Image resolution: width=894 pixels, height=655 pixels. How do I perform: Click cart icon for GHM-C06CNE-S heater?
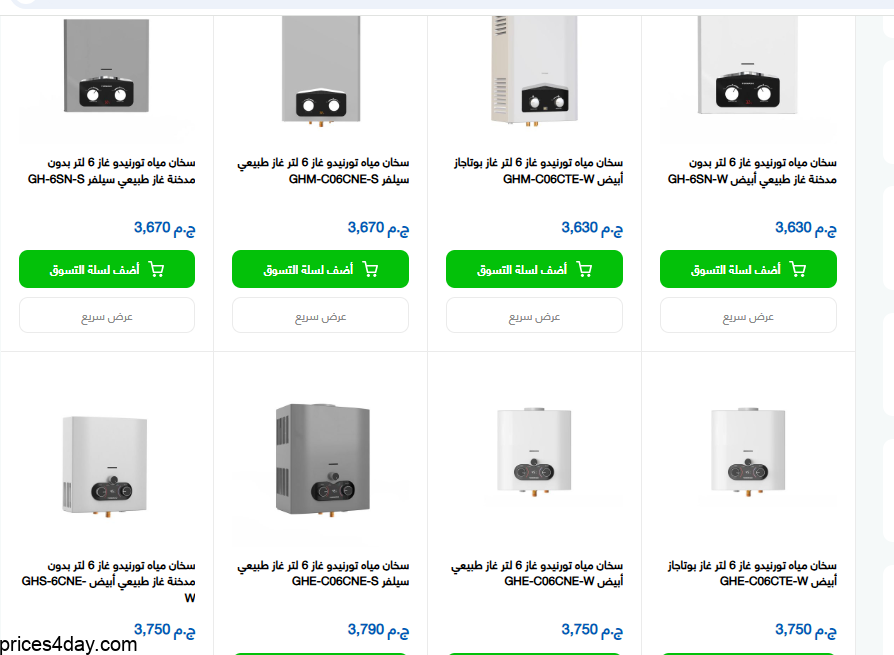point(370,269)
